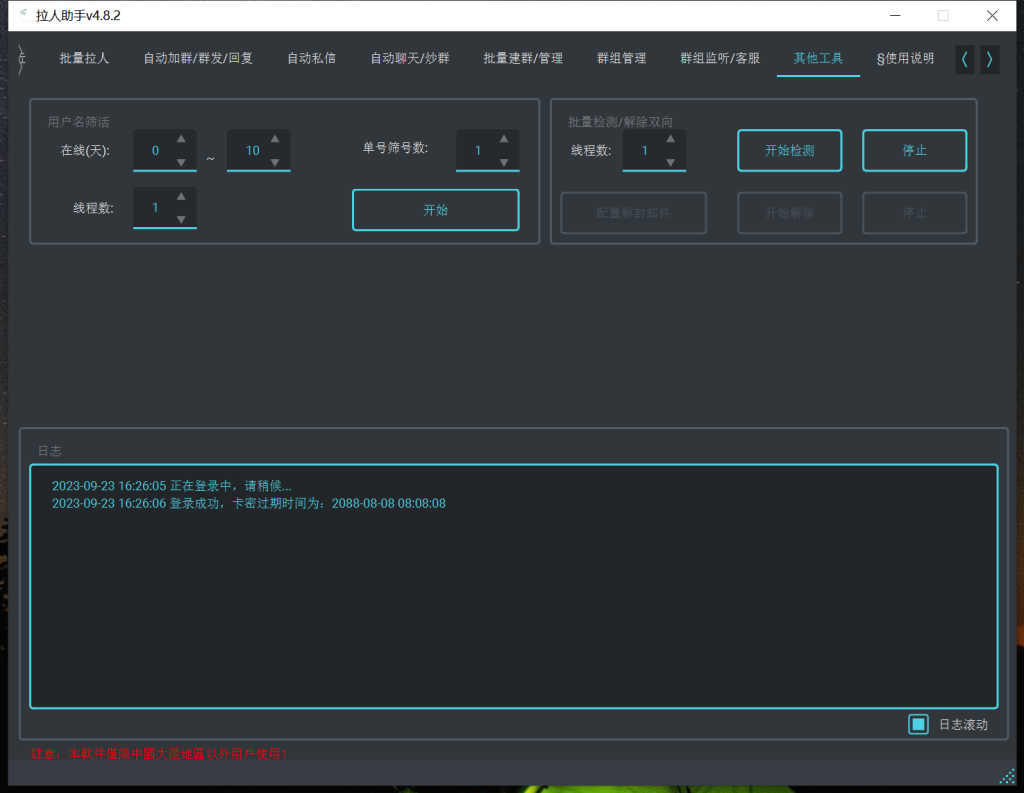Image resolution: width=1024 pixels, height=793 pixels.
Task: Open the 自动私信 tab
Action: [x=312, y=58]
